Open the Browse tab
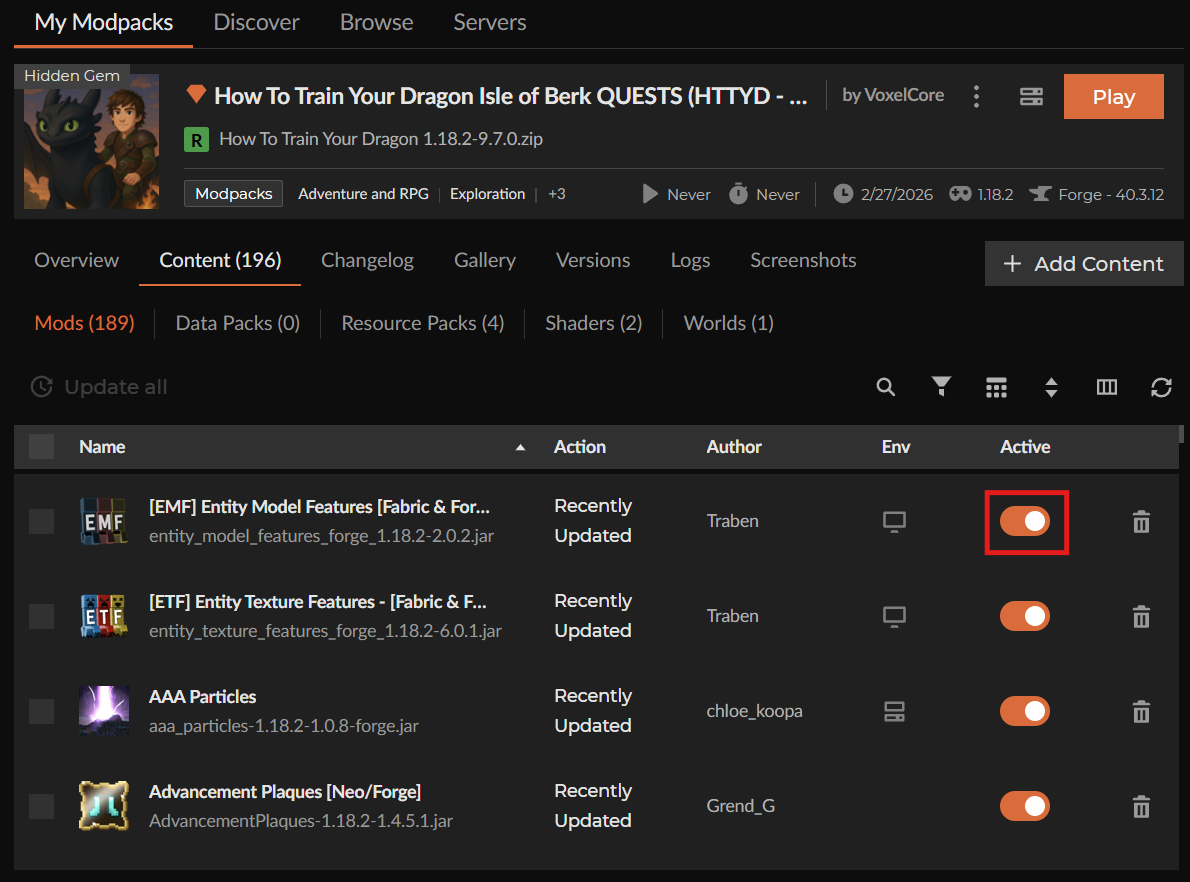The height and width of the screenshot is (882, 1190). [376, 23]
